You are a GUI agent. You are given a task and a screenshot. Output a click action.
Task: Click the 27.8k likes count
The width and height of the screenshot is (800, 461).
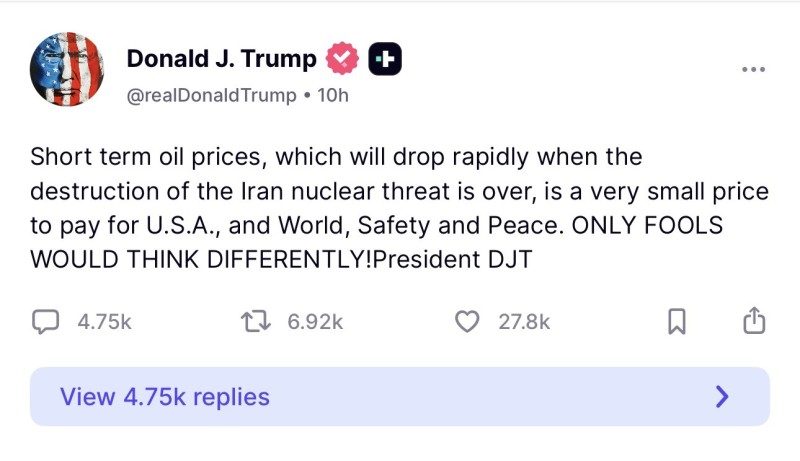pyautogui.click(x=524, y=321)
